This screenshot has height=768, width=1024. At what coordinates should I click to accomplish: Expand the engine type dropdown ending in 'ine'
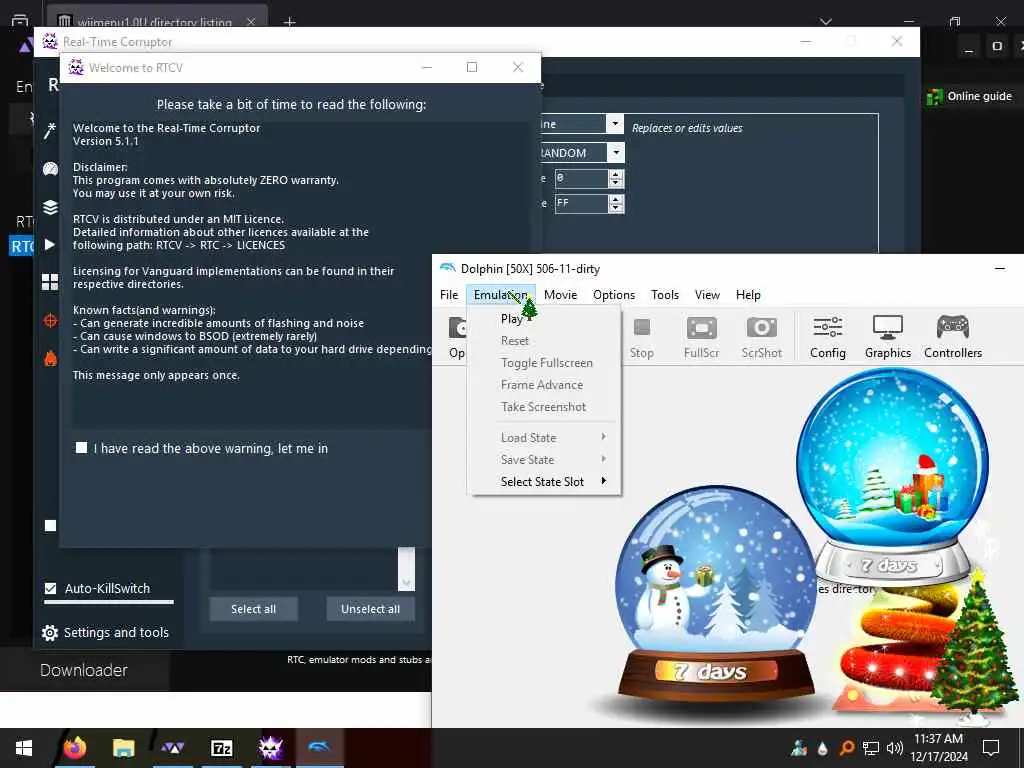click(615, 123)
